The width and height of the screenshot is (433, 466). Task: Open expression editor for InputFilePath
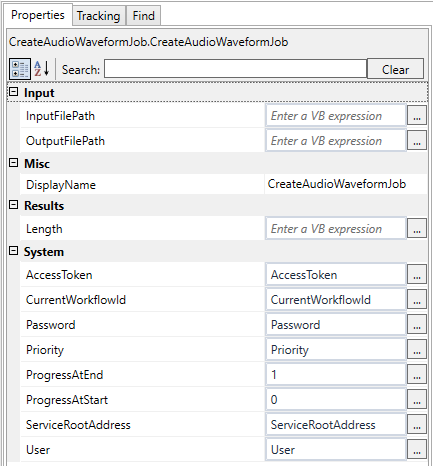(x=417, y=116)
